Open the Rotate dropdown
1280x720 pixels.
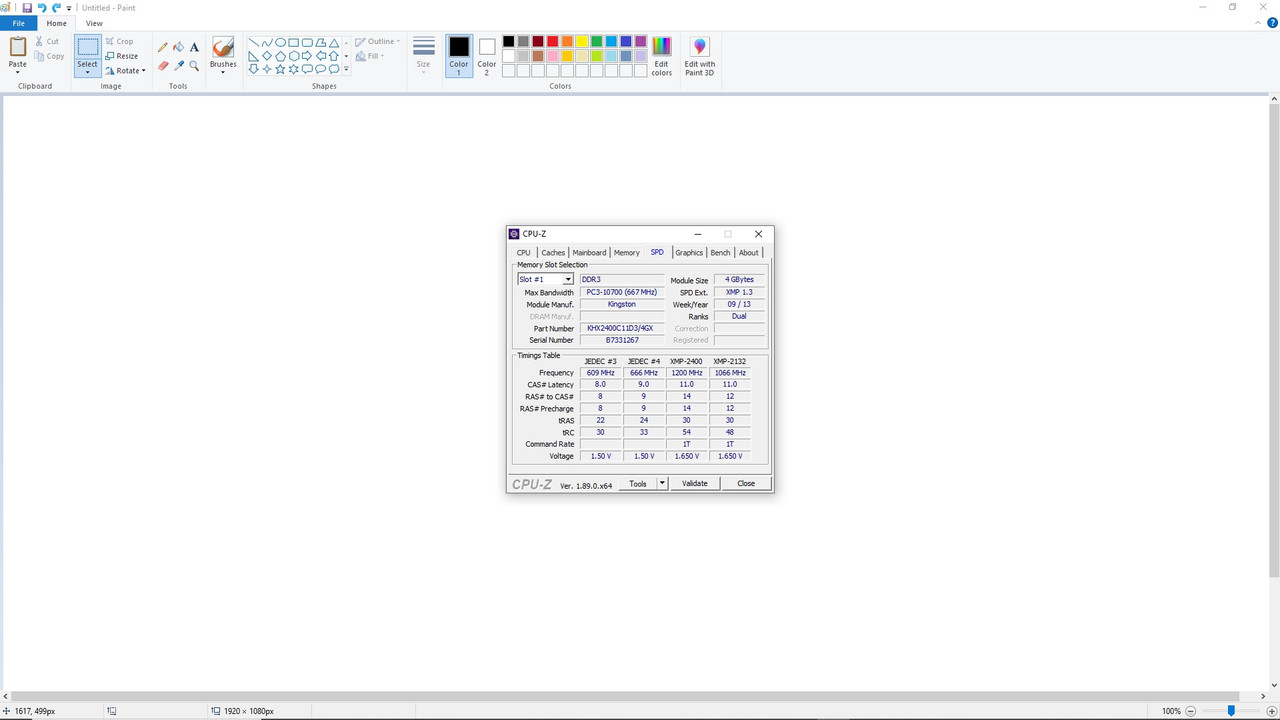click(125, 71)
